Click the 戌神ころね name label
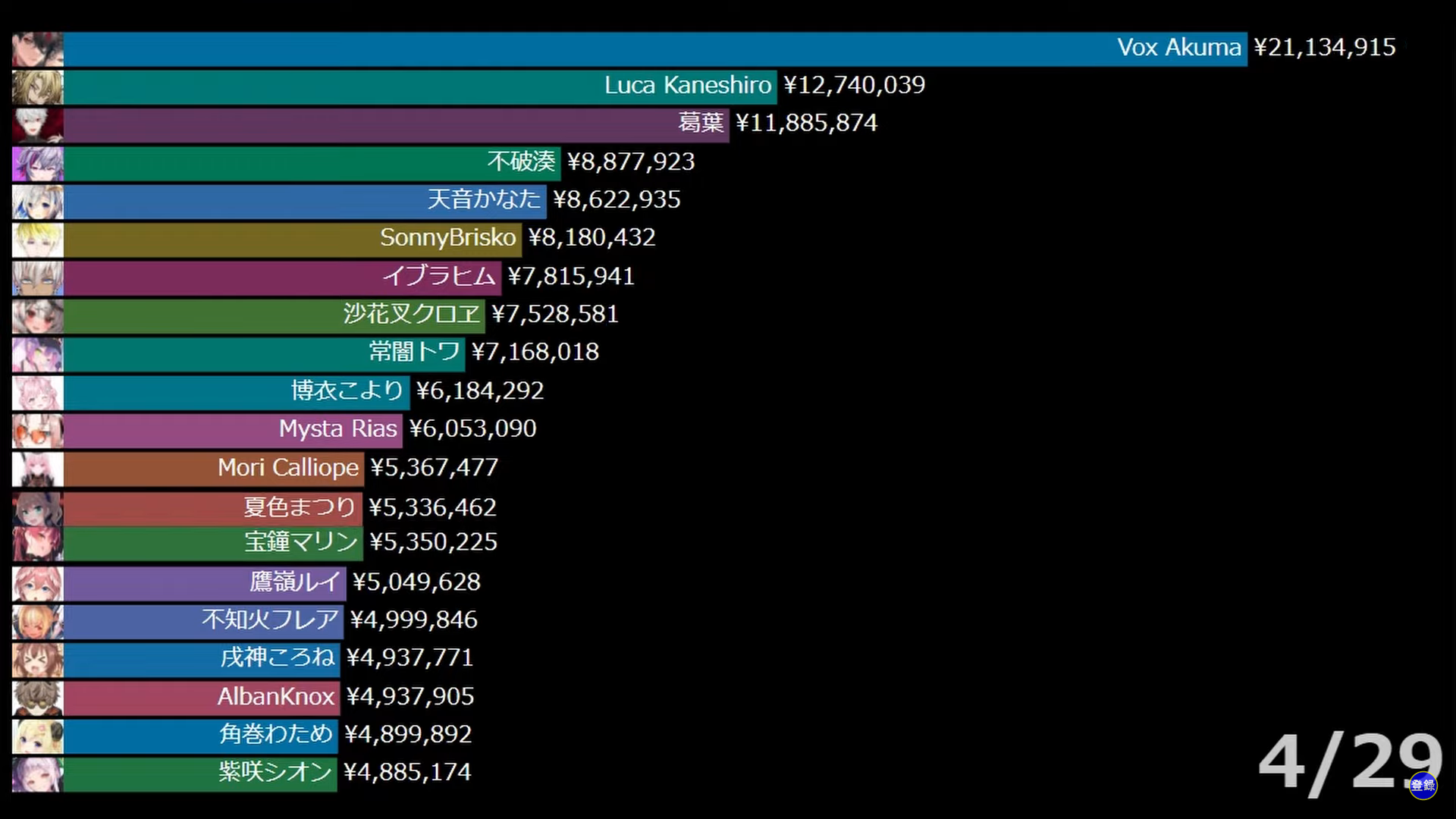 point(278,657)
